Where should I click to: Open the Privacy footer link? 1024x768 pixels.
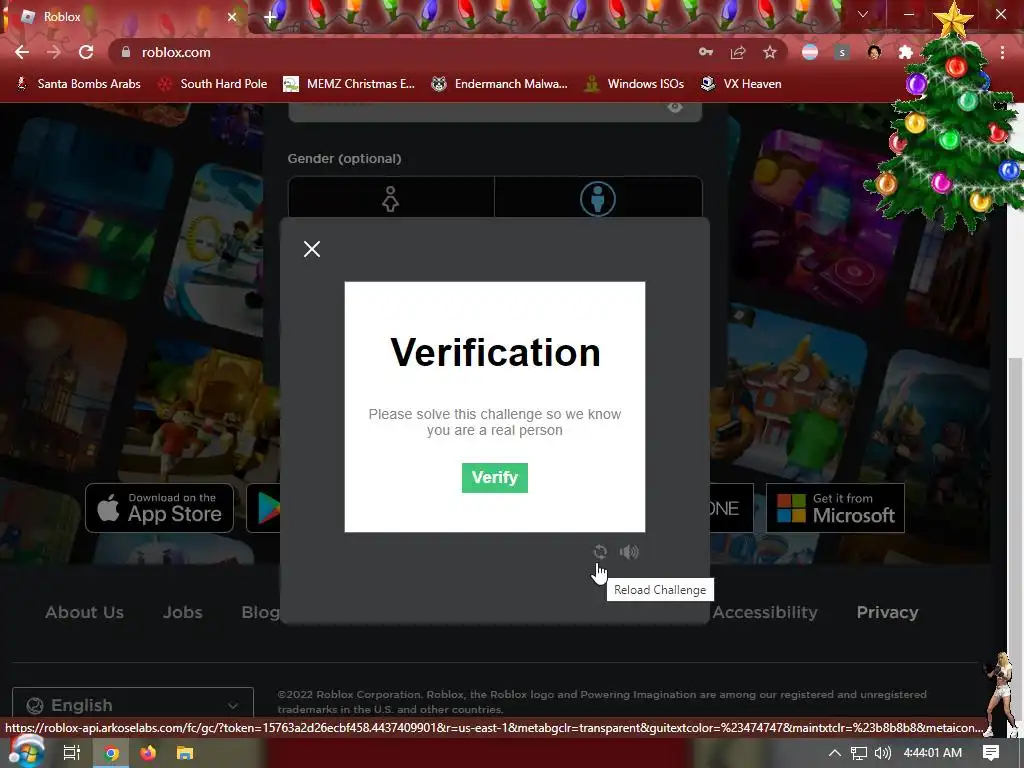pos(887,612)
